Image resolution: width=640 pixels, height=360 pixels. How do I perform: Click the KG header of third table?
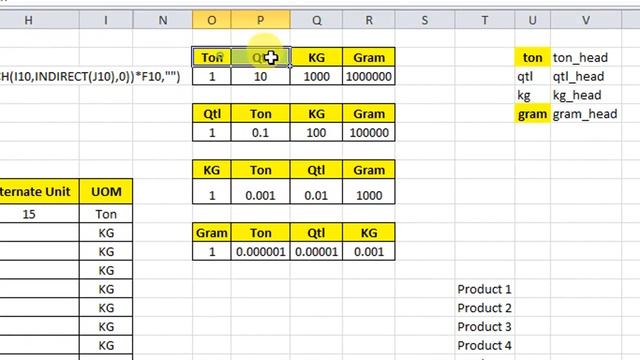click(x=211, y=170)
